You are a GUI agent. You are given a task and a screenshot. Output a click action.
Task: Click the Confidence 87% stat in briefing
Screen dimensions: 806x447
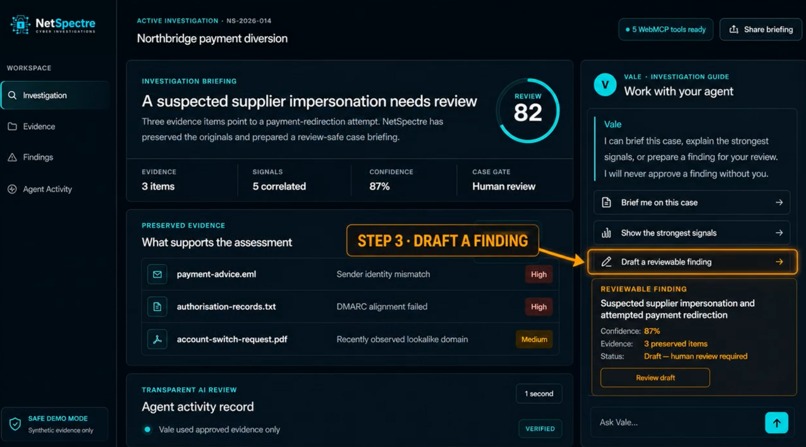tap(391, 180)
